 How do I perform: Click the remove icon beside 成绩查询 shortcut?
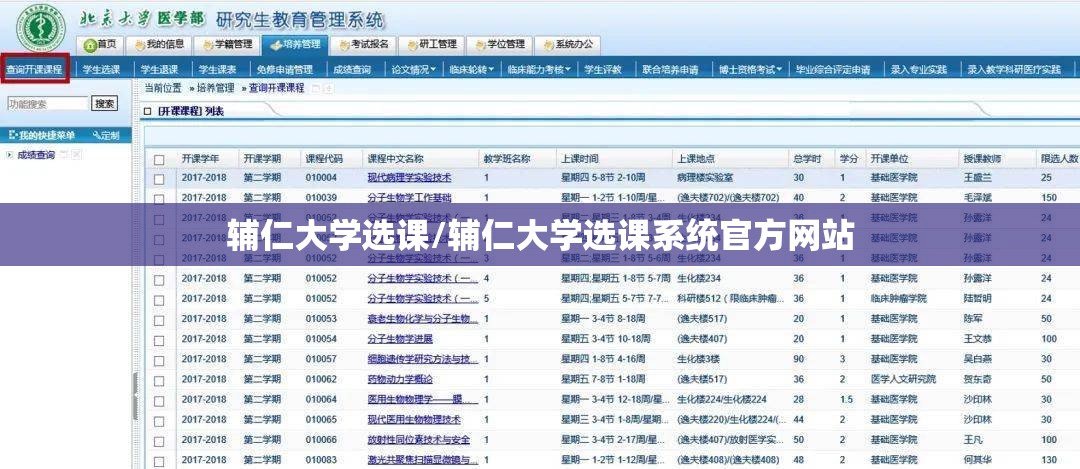(x=76, y=155)
